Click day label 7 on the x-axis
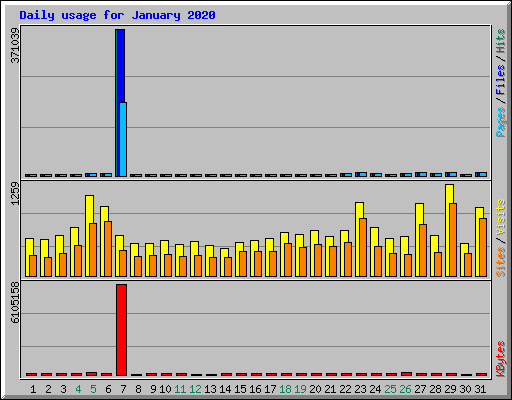 [123, 389]
